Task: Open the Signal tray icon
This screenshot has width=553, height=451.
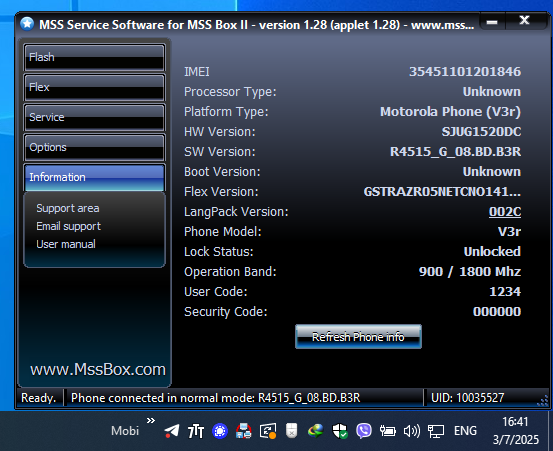Action: [220, 431]
